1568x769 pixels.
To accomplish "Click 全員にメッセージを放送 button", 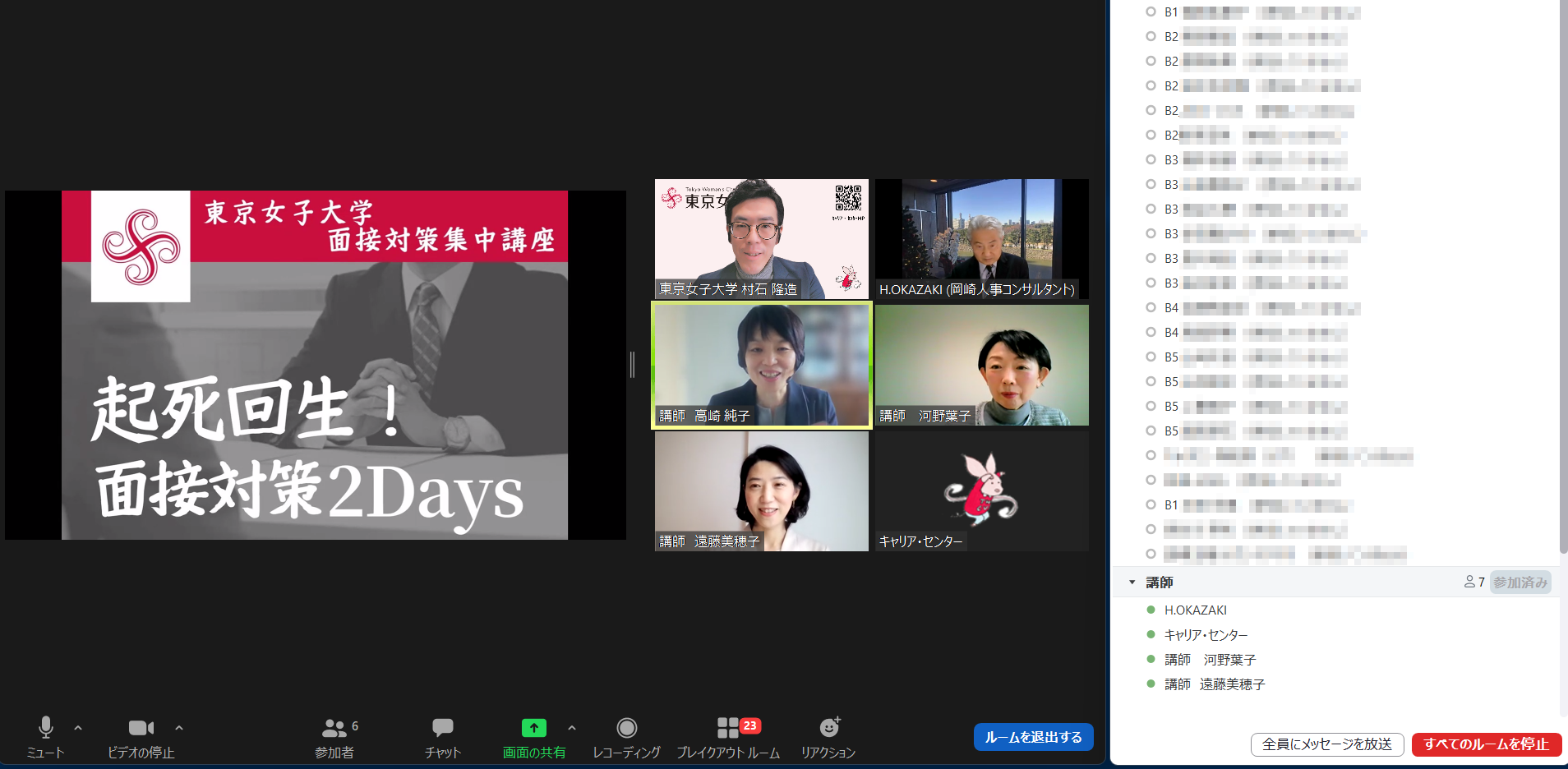I will 1326,744.
